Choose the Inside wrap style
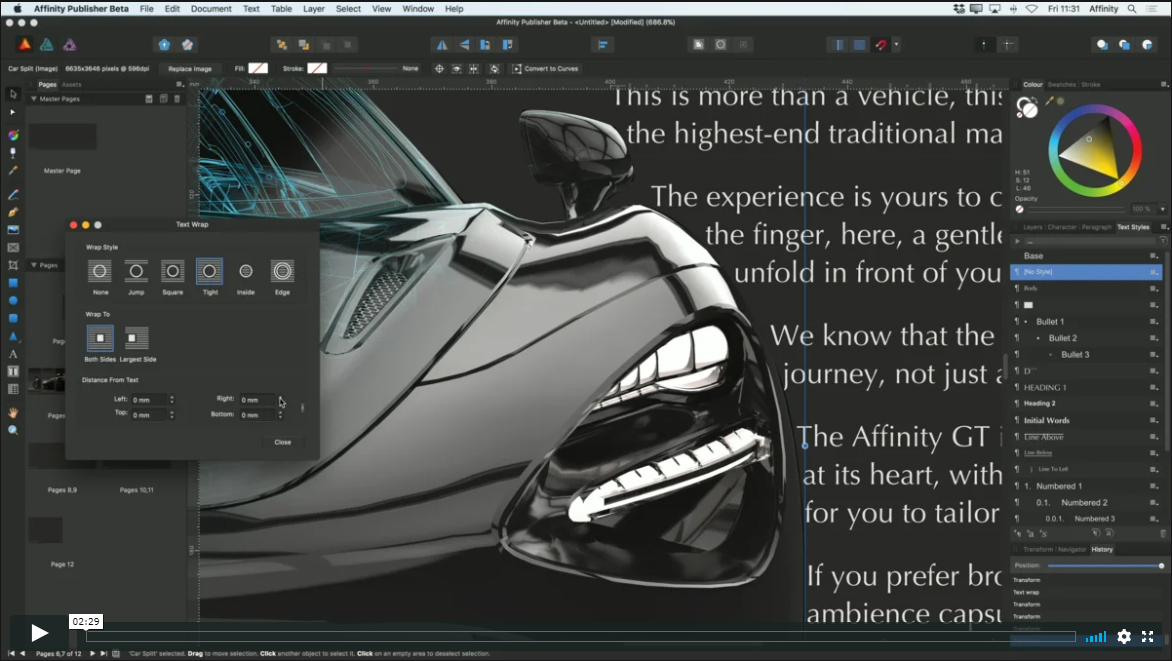Image resolution: width=1172 pixels, height=661 pixels. tap(246, 271)
